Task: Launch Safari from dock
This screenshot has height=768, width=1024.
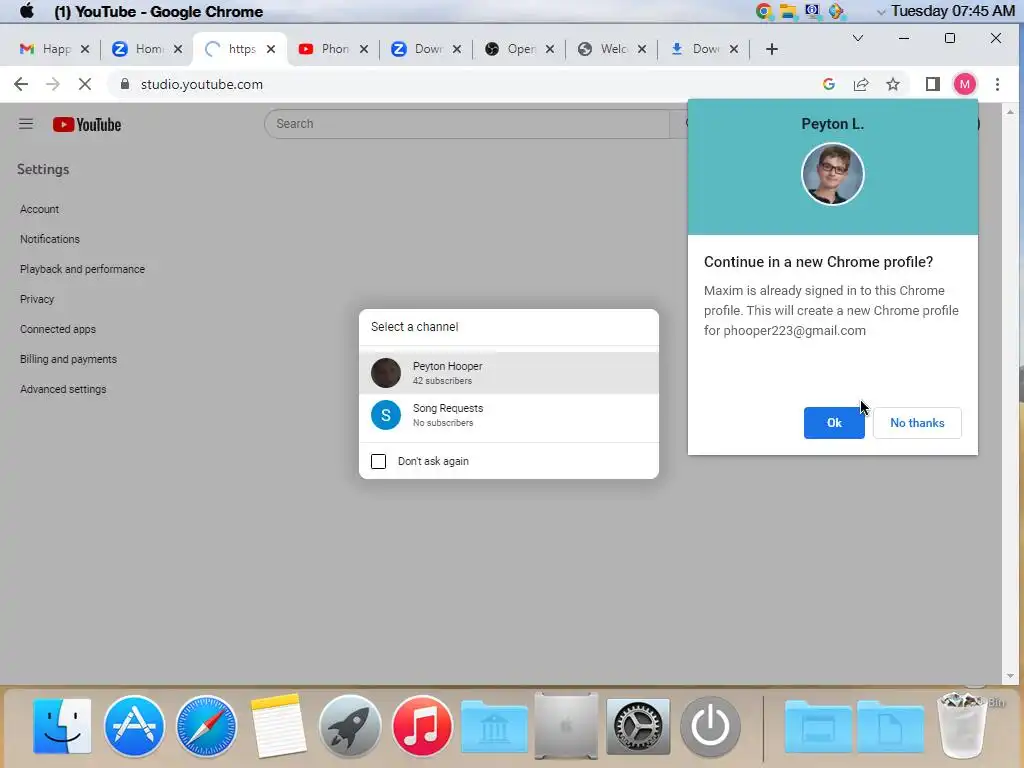Action: click(206, 726)
